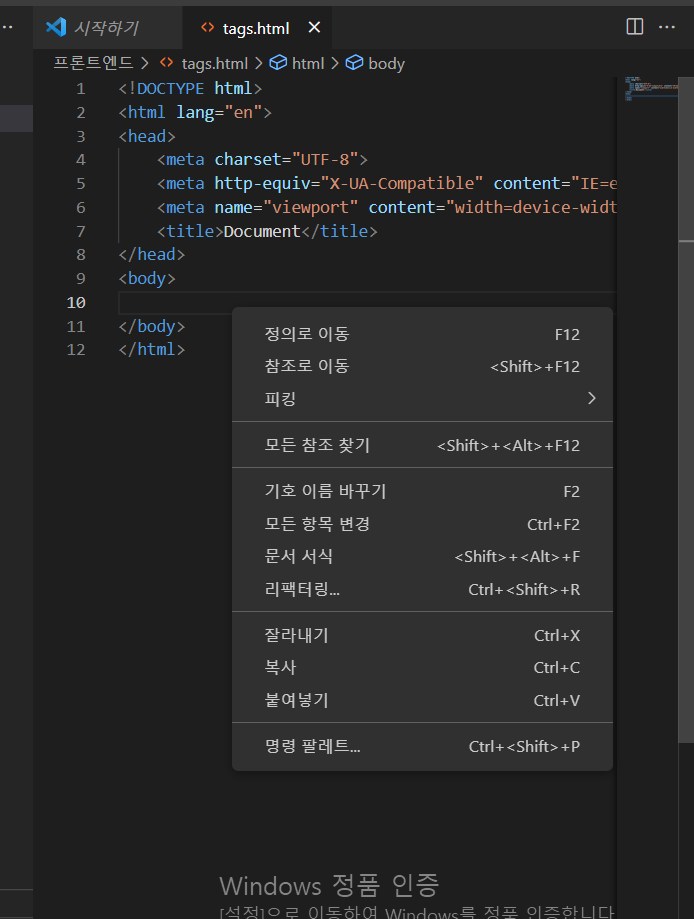Image resolution: width=694 pixels, height=919 pixels.
Task: Click line number 12 in gutter
Action: tap(76, 350)
